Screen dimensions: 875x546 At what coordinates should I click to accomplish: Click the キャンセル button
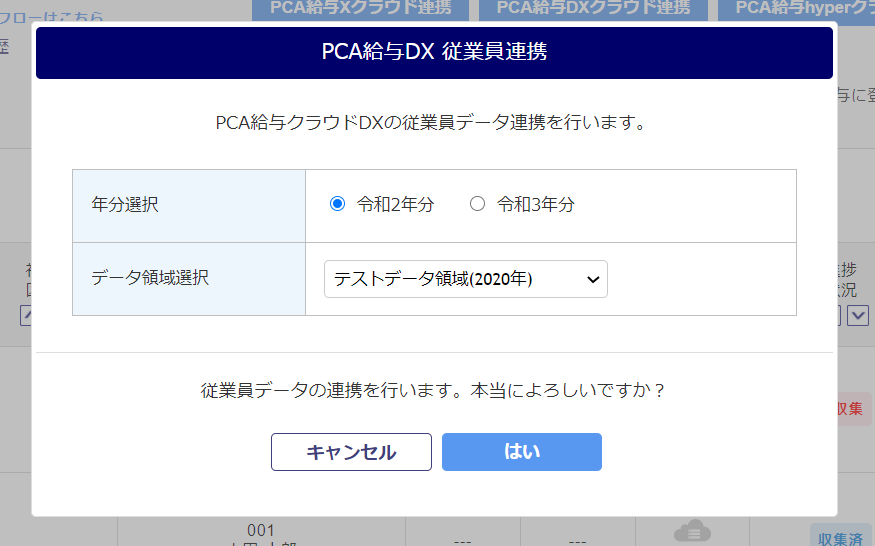(x=351, y=452)
